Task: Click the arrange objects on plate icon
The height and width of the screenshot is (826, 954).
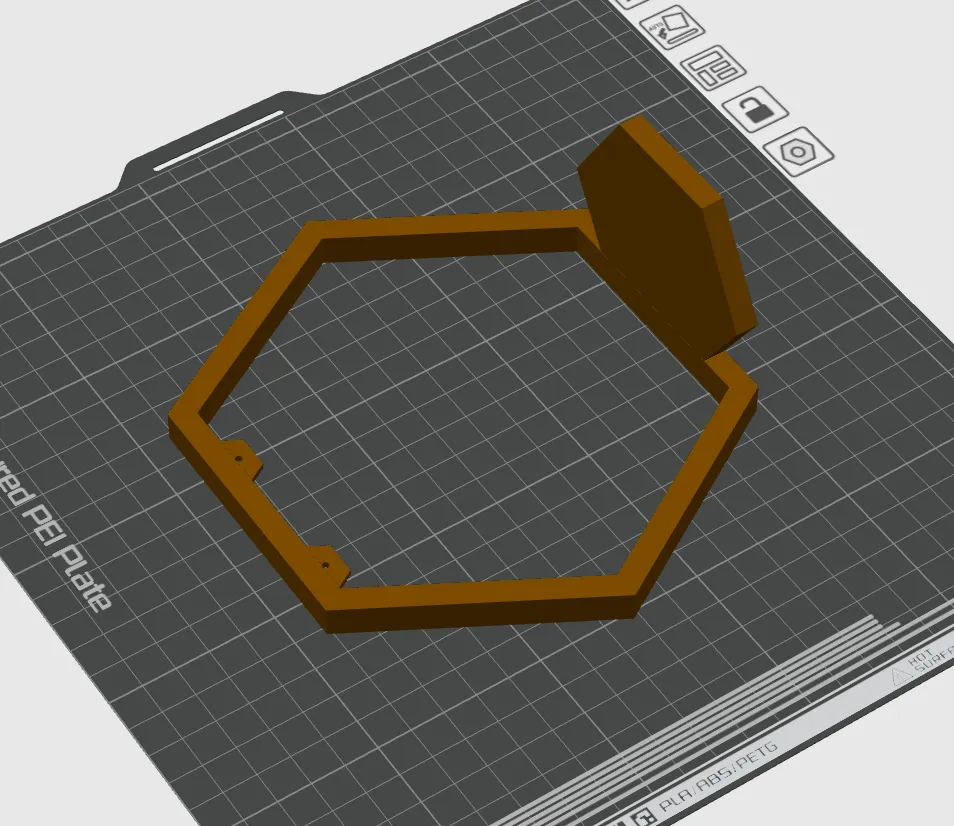Action: click(713, 68)
